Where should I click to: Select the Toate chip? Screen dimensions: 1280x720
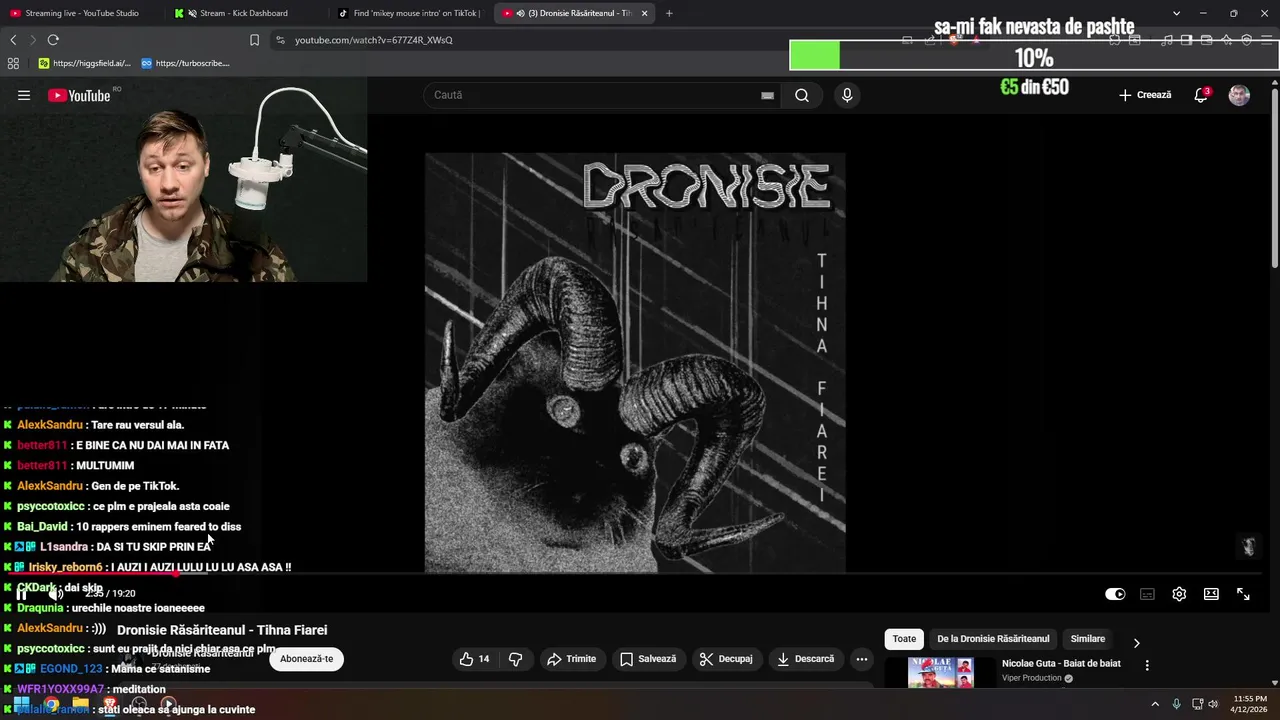click(x=904, y=639)
